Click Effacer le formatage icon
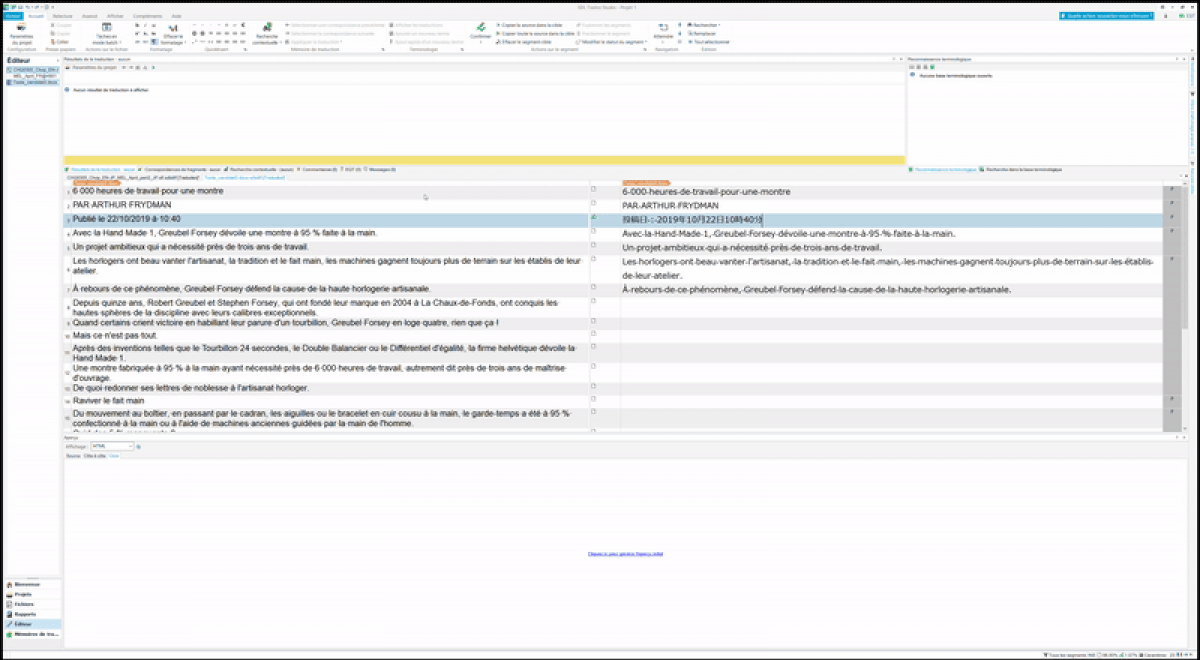 (x=172, y=28)
